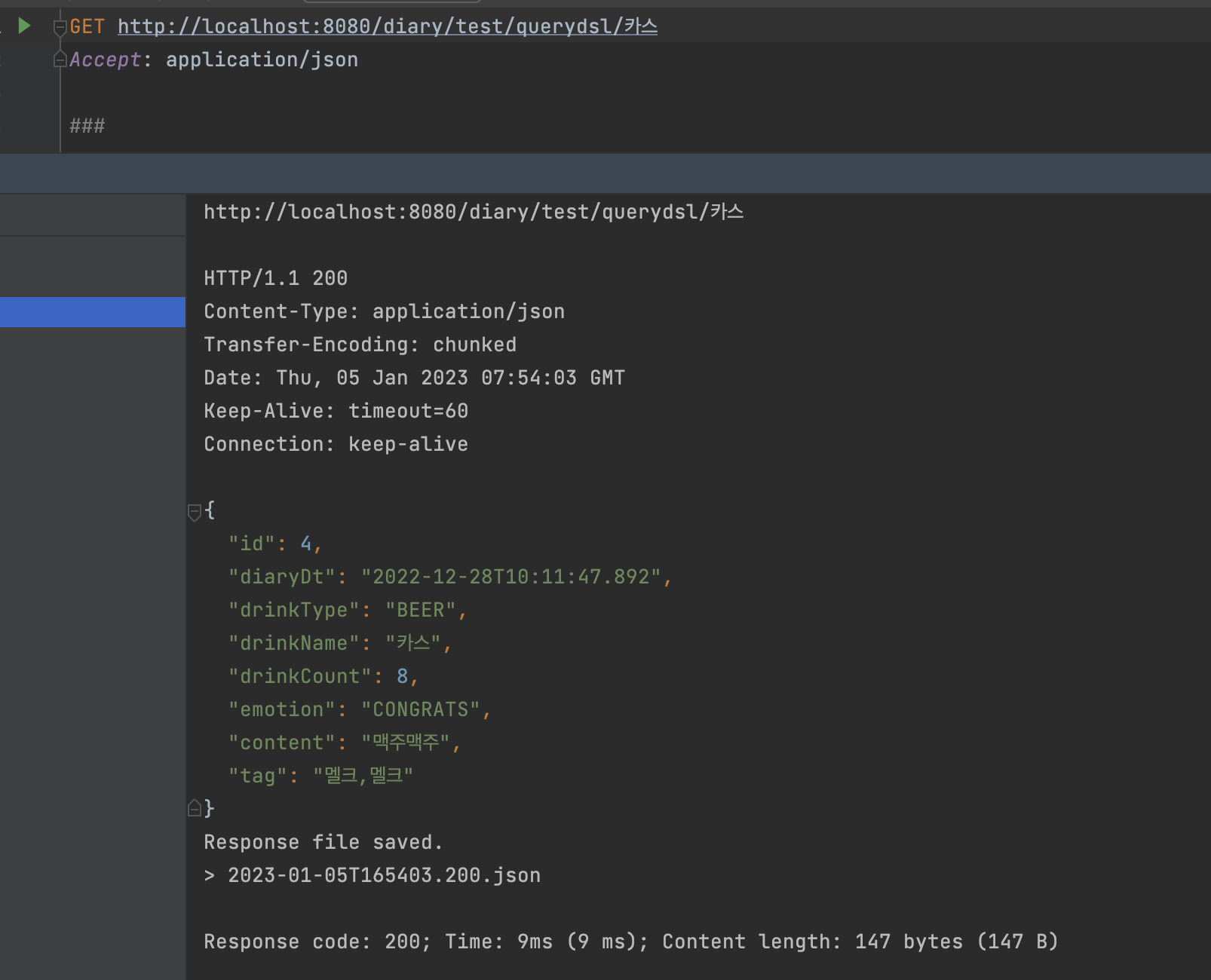Click the Transfer-Encoding: chunked header
1211x980 pixels.
click(360, 345)
